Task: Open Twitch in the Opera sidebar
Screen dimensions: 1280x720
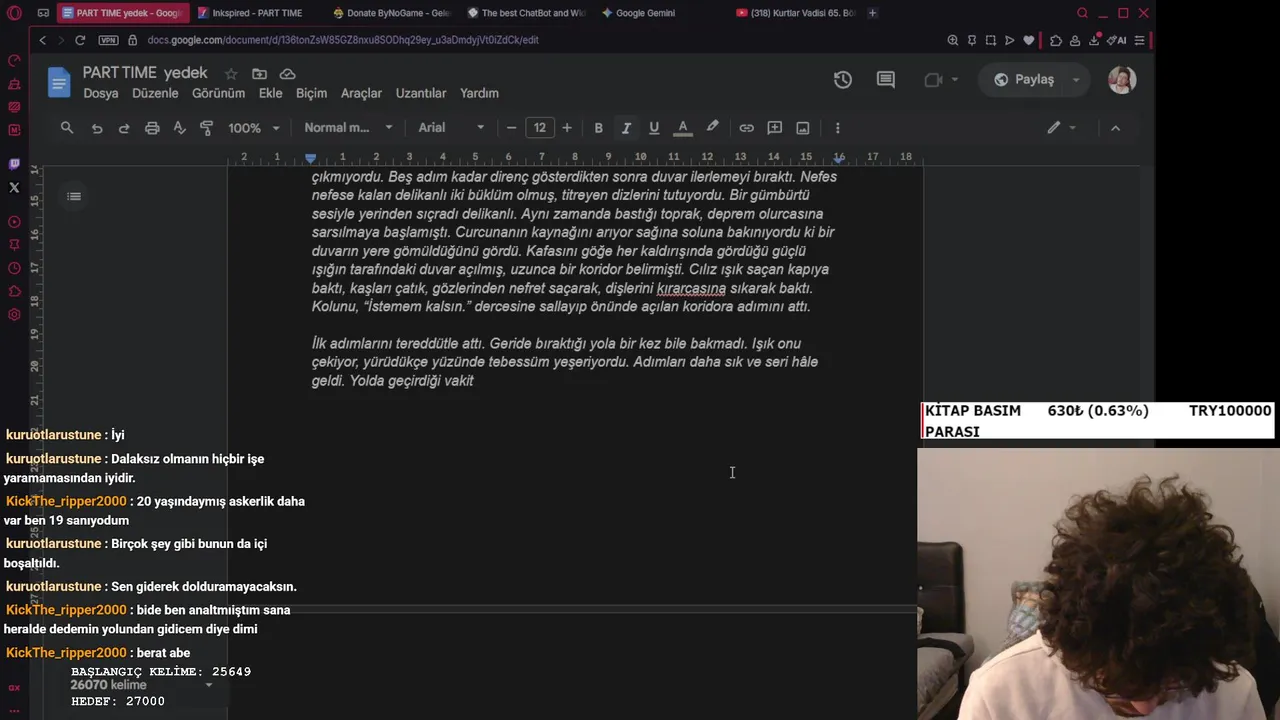Action: point(14,164)
